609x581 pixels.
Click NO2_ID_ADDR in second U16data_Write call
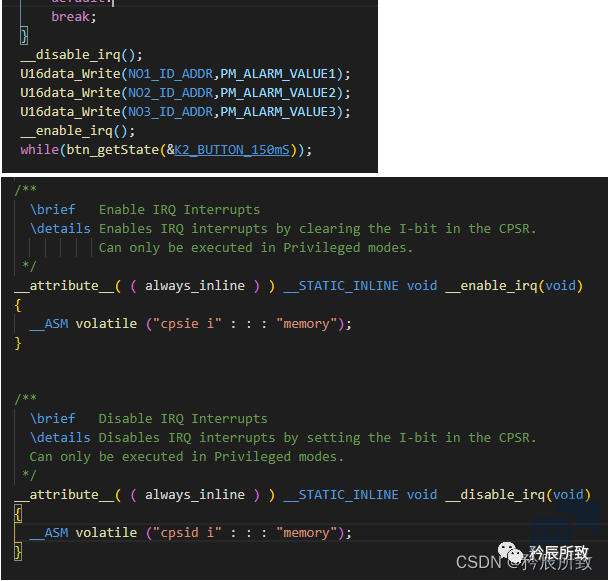171,93
